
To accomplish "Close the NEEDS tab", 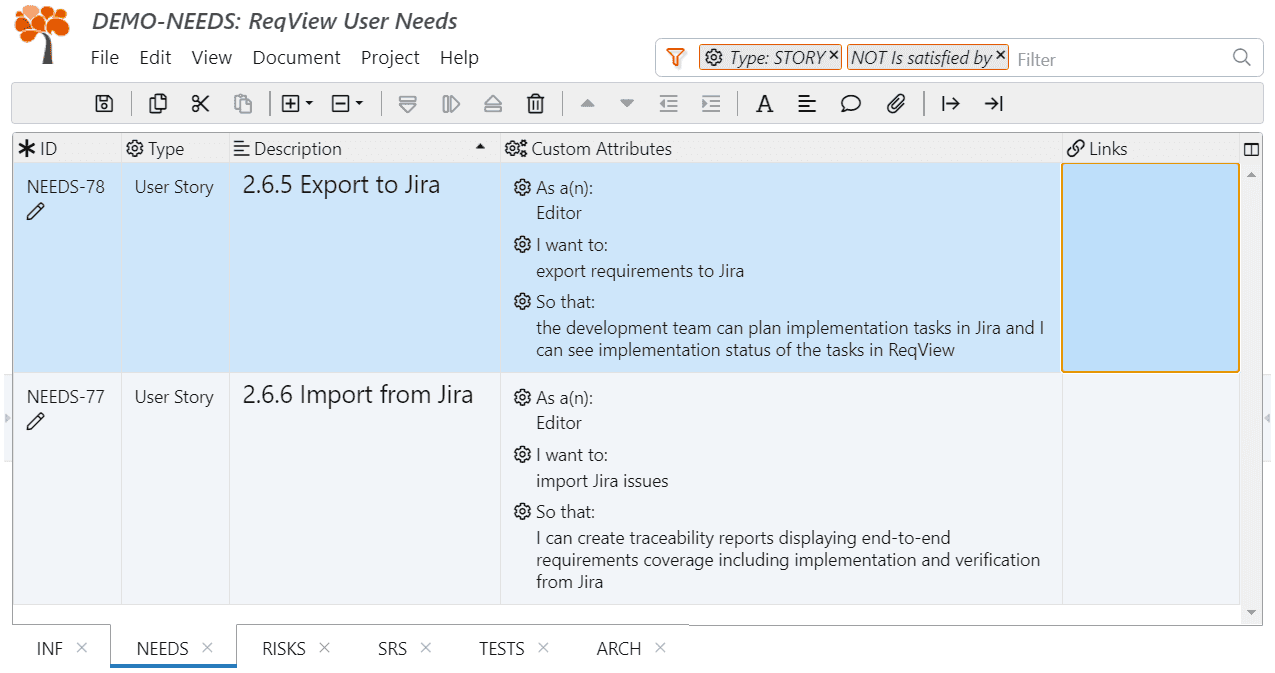I will (207, 648).
